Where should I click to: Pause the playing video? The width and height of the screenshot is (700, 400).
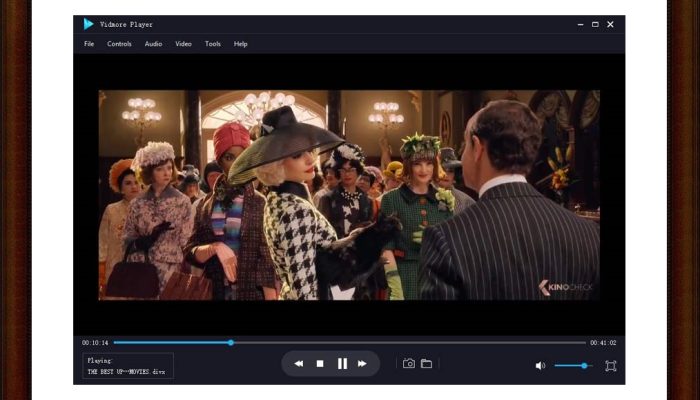coord(342,364)
